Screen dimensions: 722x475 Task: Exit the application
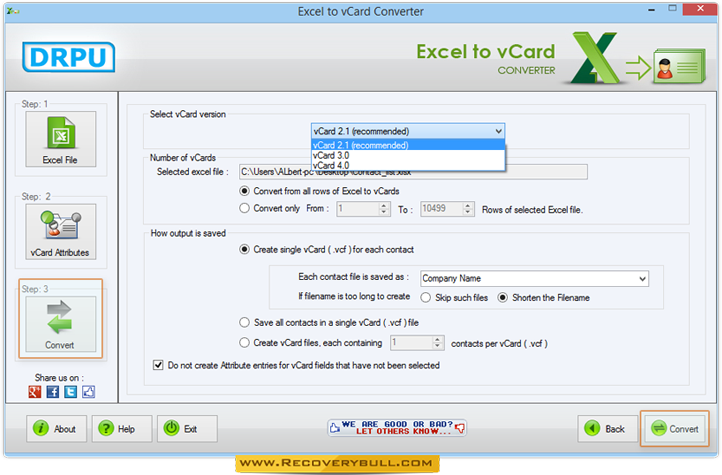coord(187,429)
